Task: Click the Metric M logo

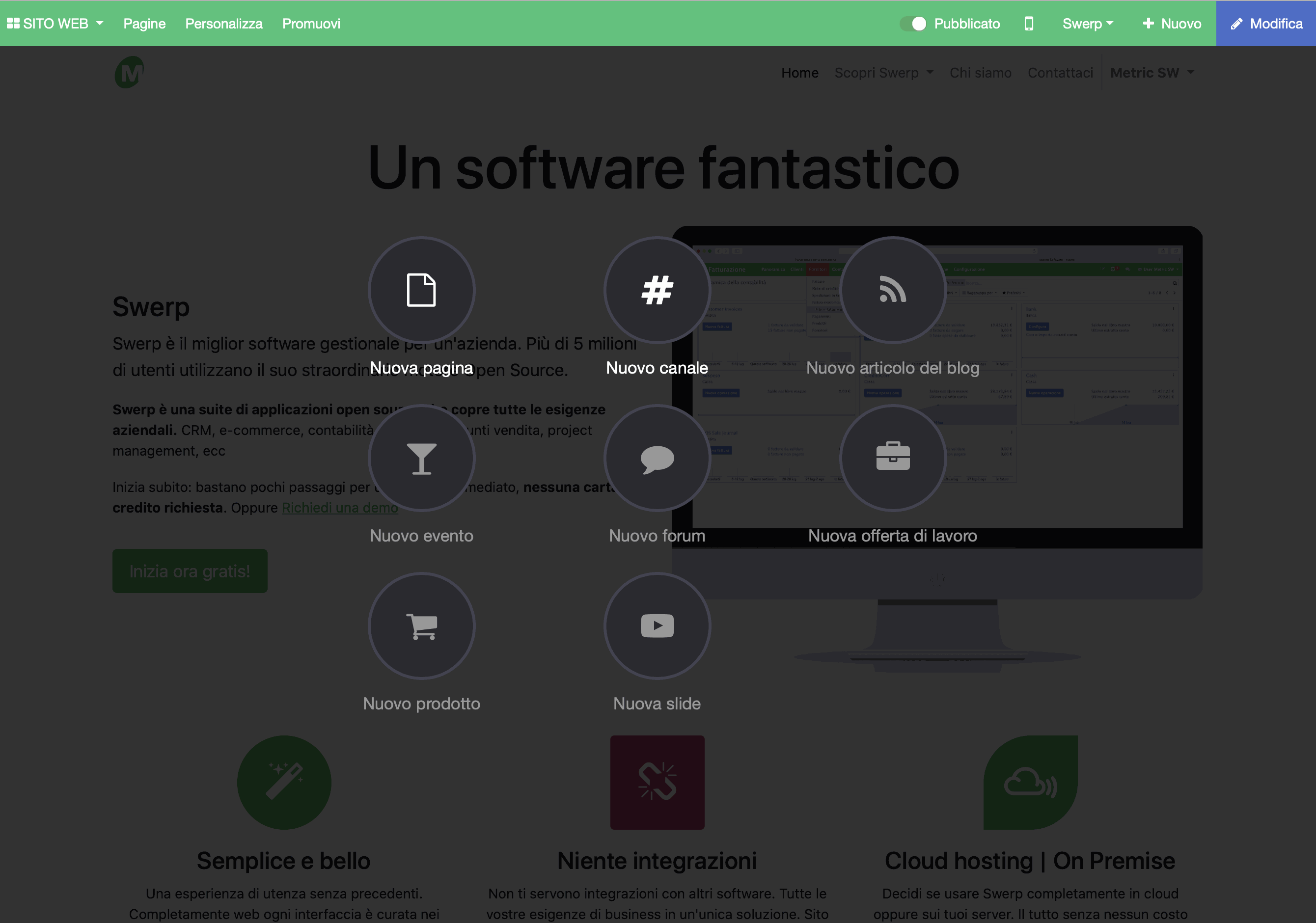Action: [129, 72]
